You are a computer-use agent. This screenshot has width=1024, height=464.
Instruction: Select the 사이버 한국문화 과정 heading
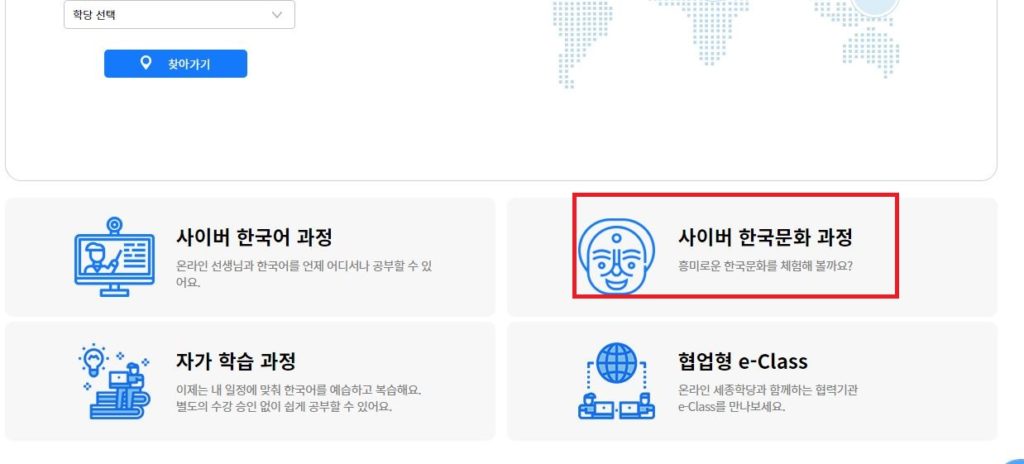pos(765,238)
